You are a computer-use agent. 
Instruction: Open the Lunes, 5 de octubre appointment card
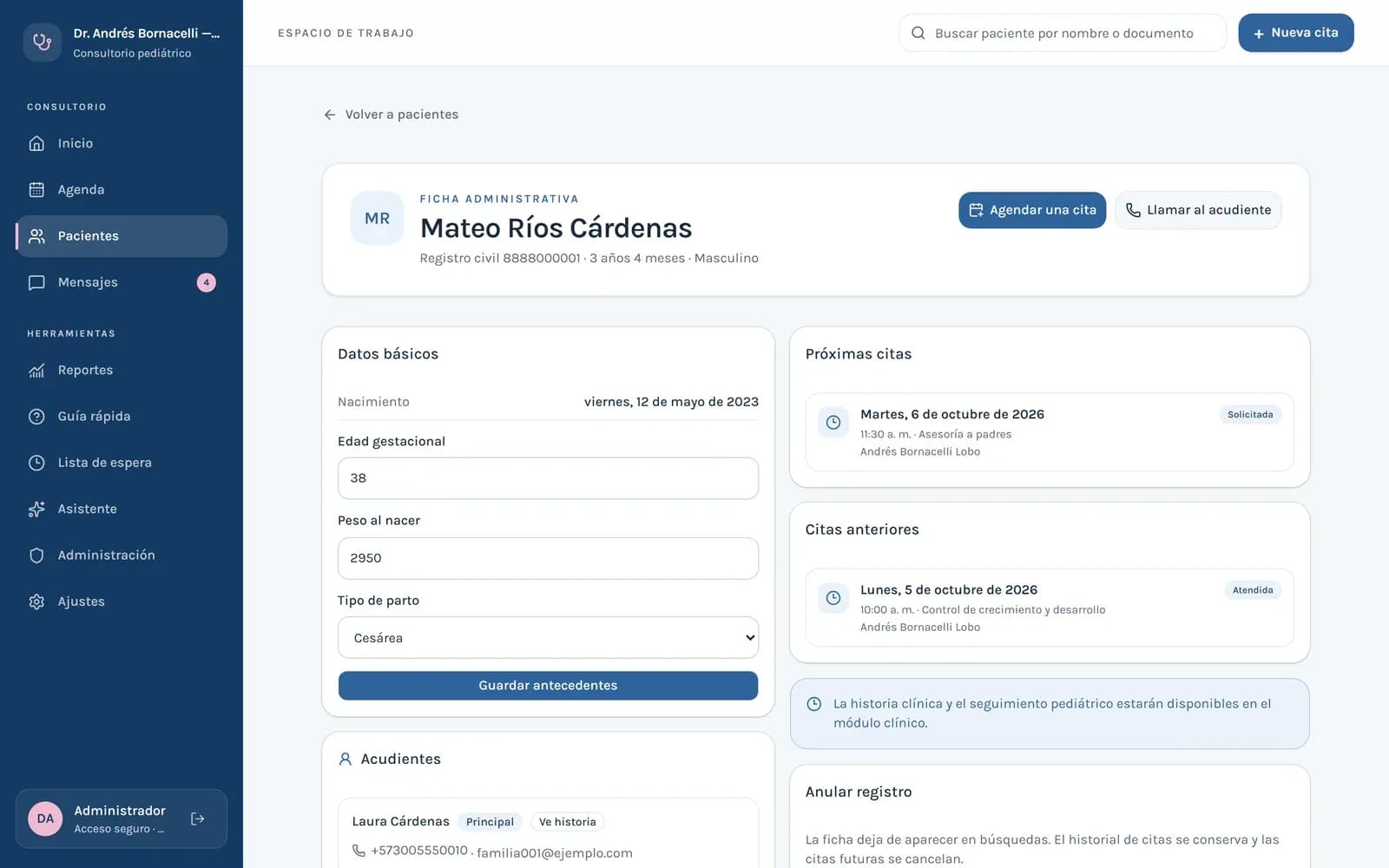pos(1049,608)
